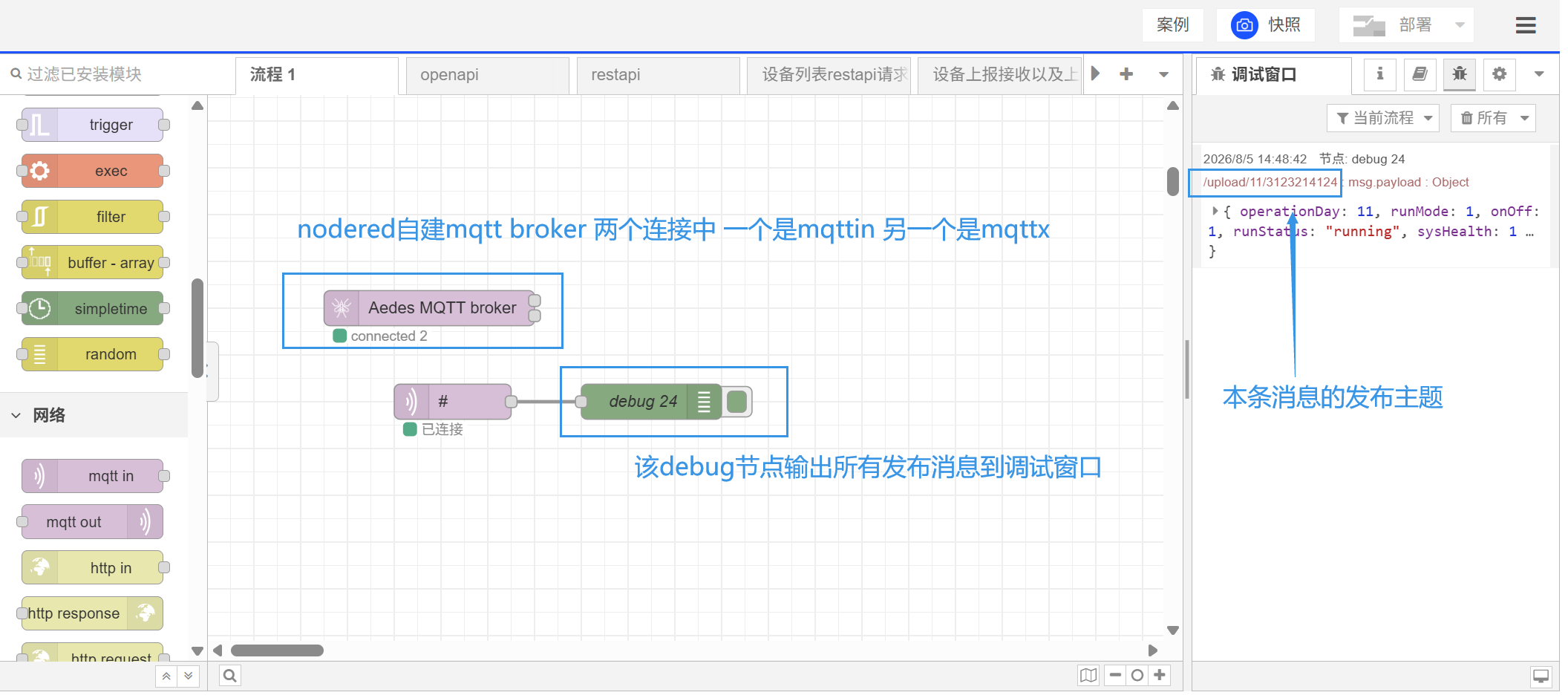Open debug window in new monitor icon
This screenshot has width=1568, height=698.
pyautogui.click(x=1541, y=676)
